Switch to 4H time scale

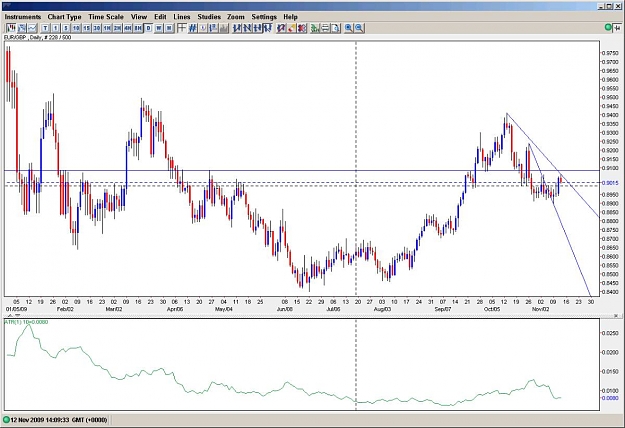click(128, 28)
